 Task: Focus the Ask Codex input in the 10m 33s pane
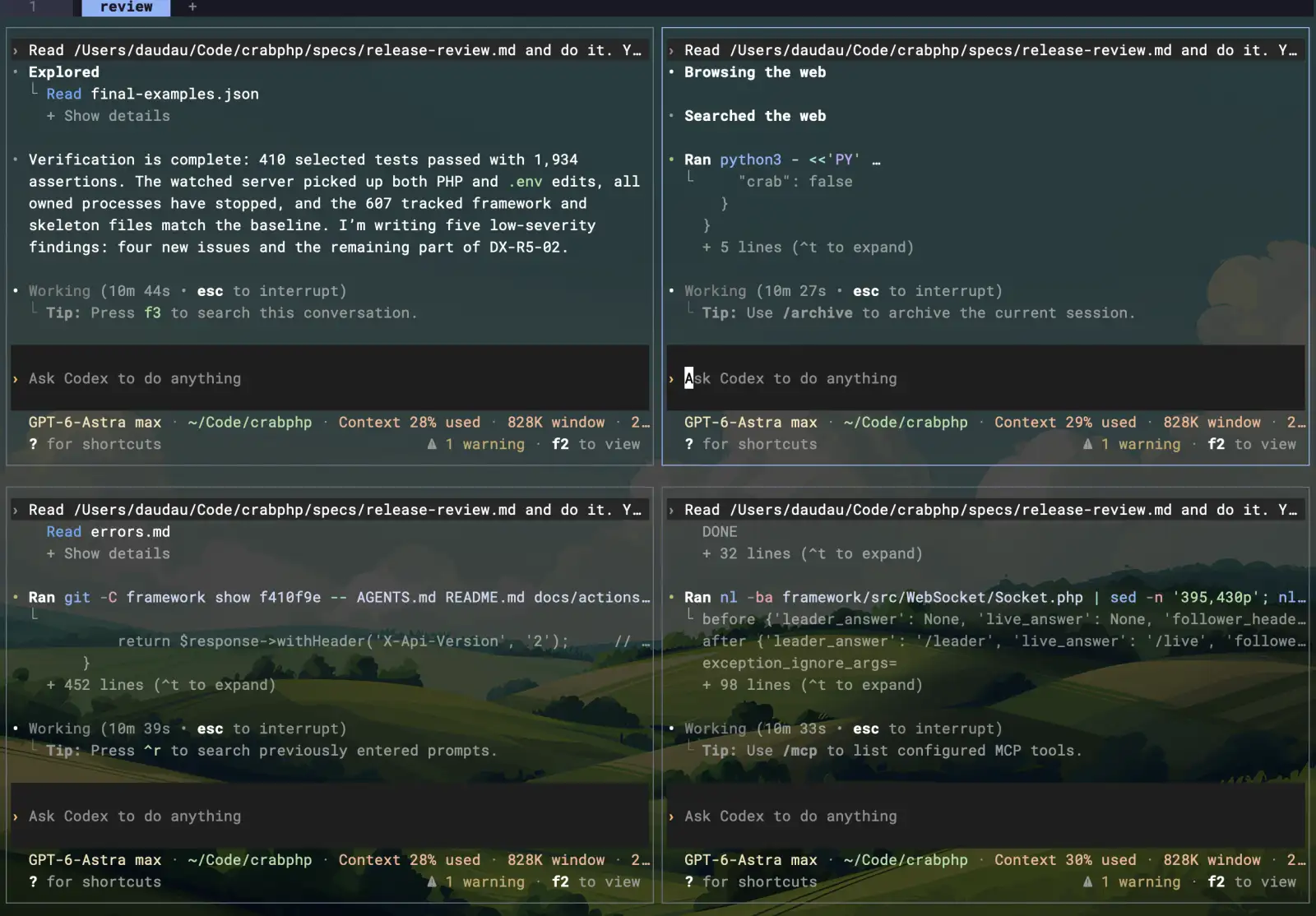coord(985,816)
